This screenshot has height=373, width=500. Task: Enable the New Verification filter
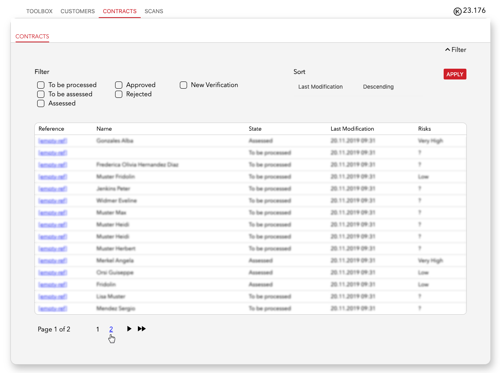183,85
